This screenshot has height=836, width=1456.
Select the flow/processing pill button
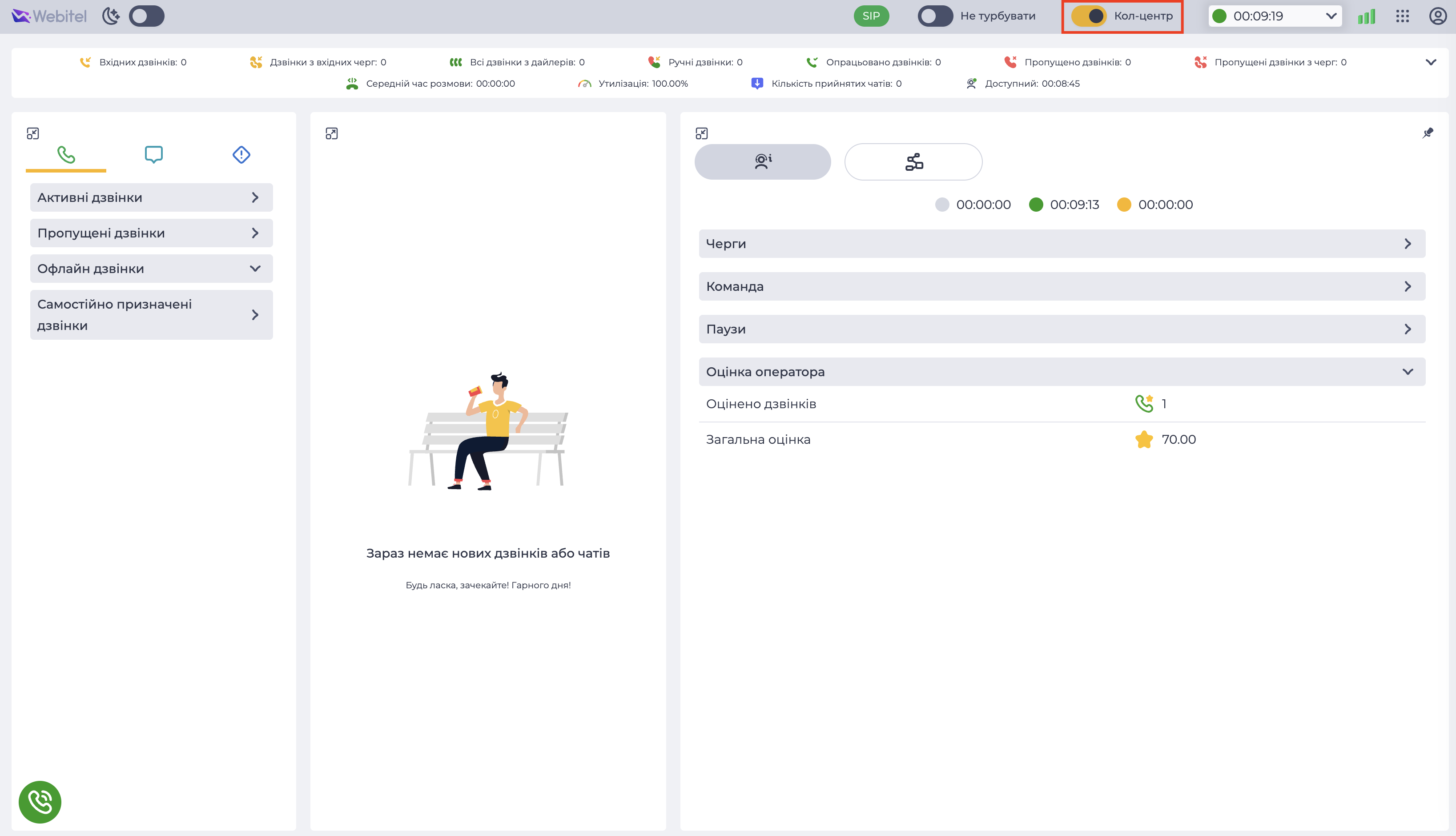(913, 161)
